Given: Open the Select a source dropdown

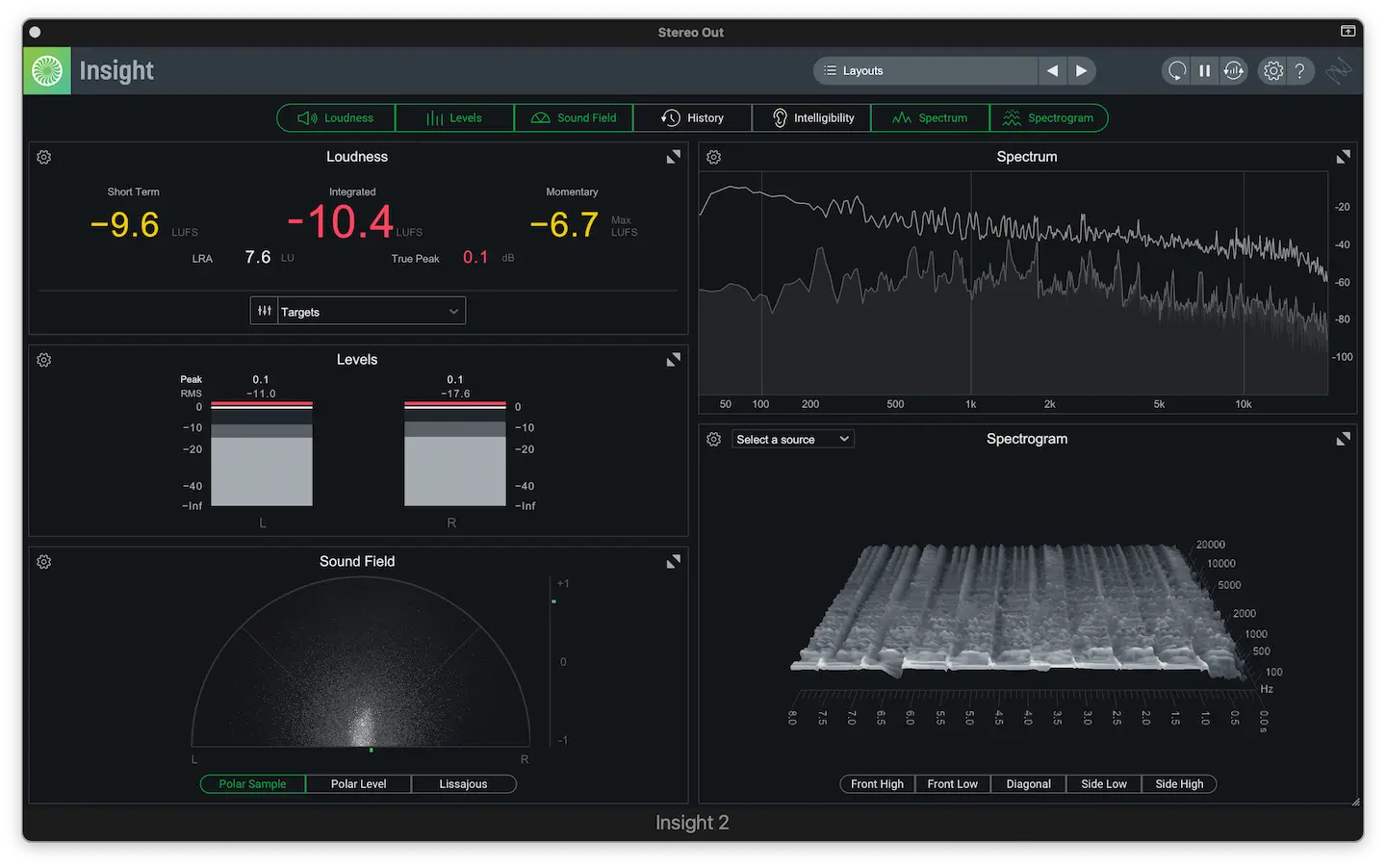Looking at the screenshot, I should tap(792, 440).
